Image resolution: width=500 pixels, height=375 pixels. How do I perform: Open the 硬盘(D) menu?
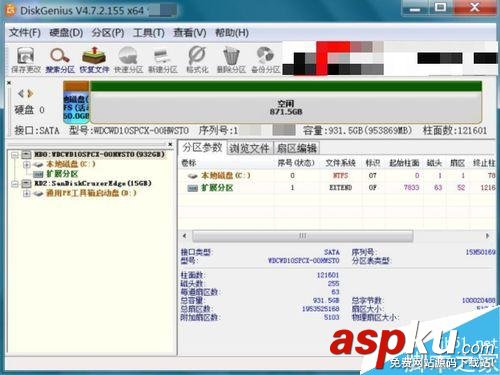pyautogui.click(x=66, y=33)
